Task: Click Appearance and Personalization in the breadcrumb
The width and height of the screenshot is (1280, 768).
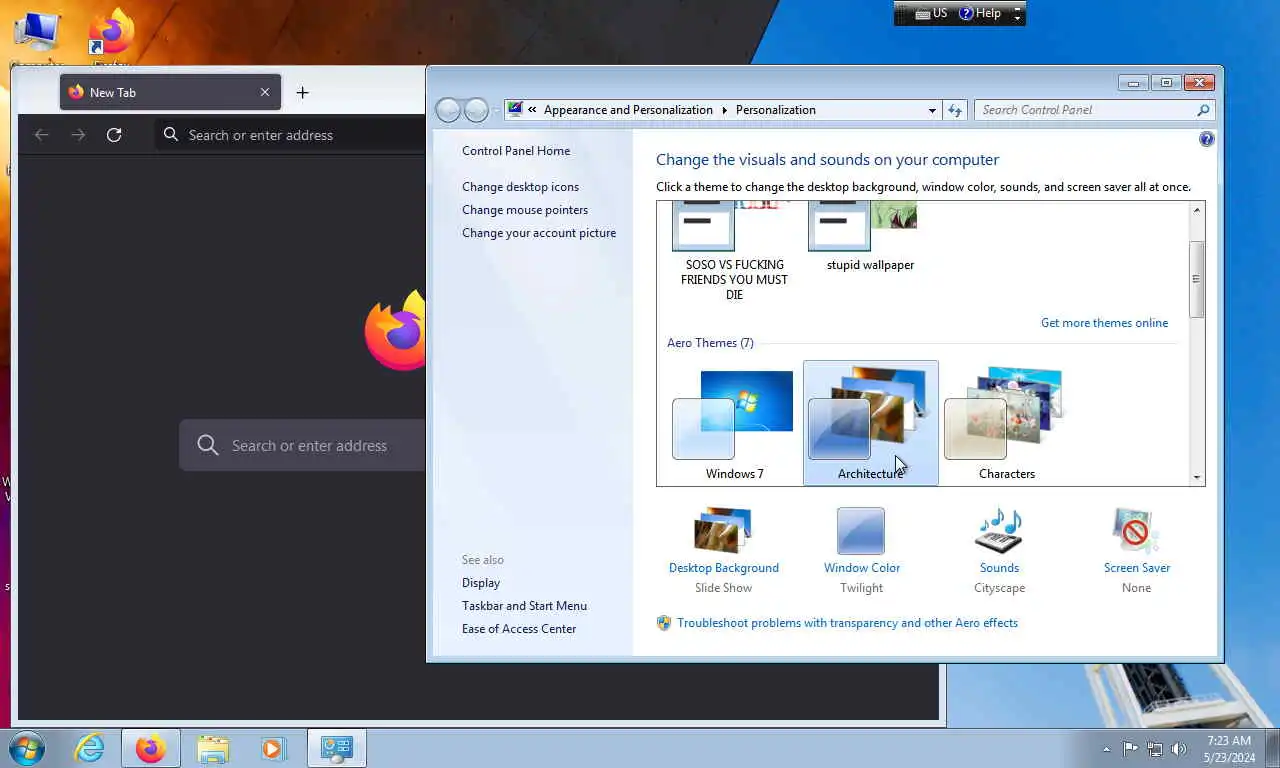Action: click(628, 110)
